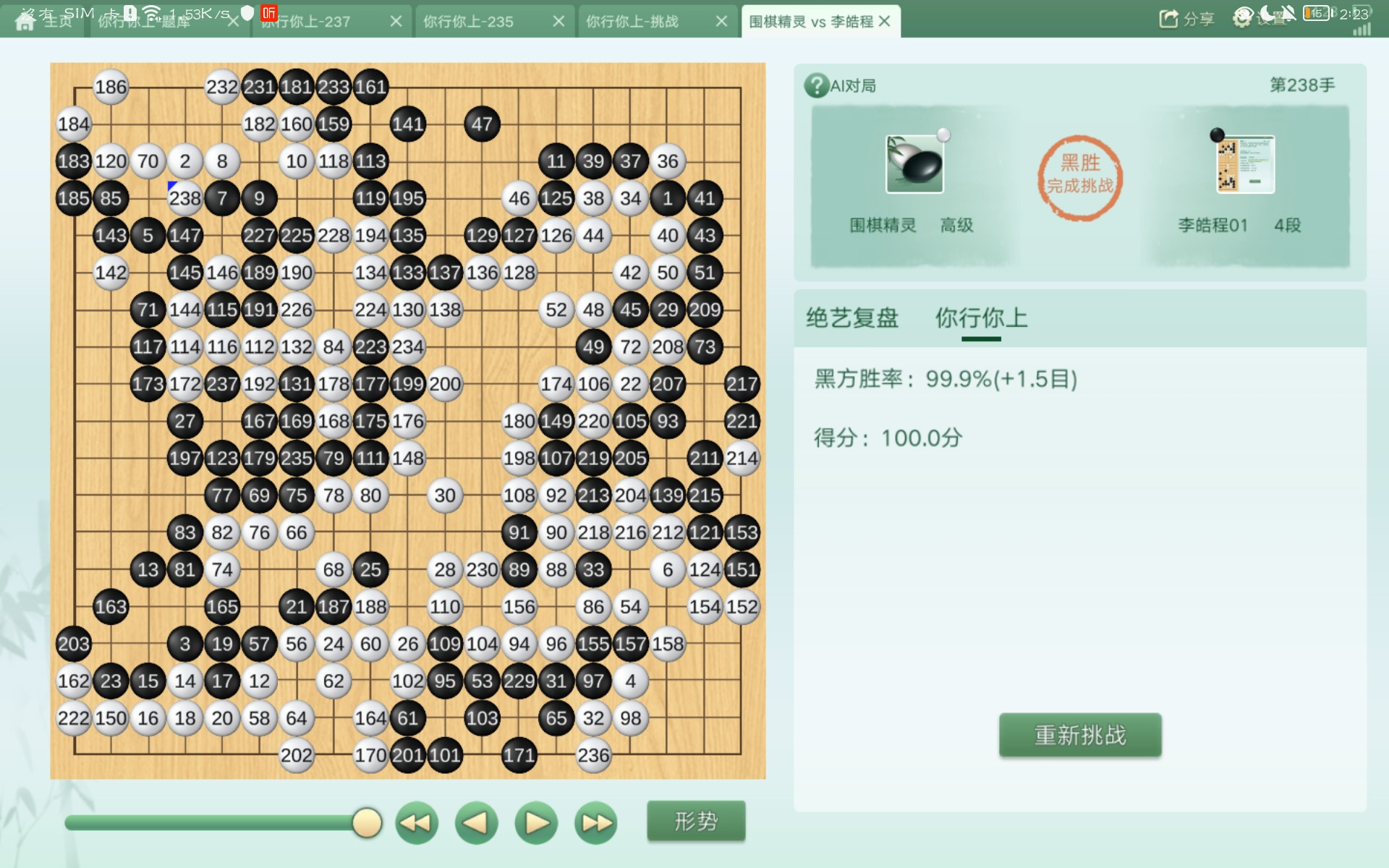Close the 围棋精灵 vs 李皓程 tab

pyautogui.click(x=884, y=22)
